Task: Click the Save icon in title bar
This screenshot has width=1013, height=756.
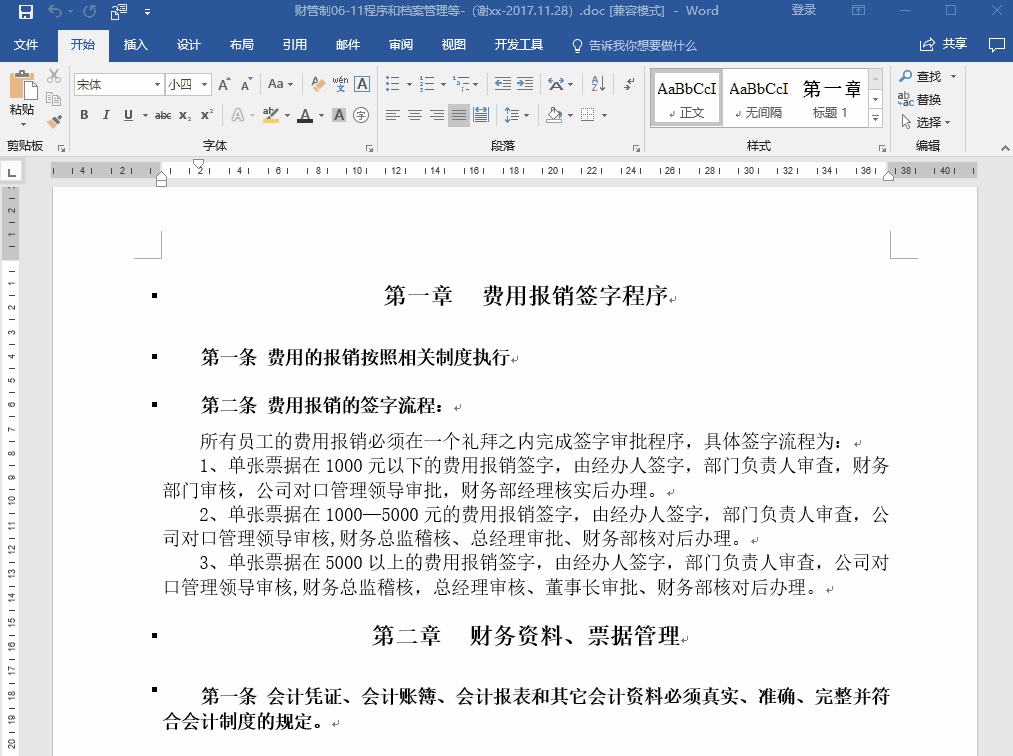Action: point(26,12)
